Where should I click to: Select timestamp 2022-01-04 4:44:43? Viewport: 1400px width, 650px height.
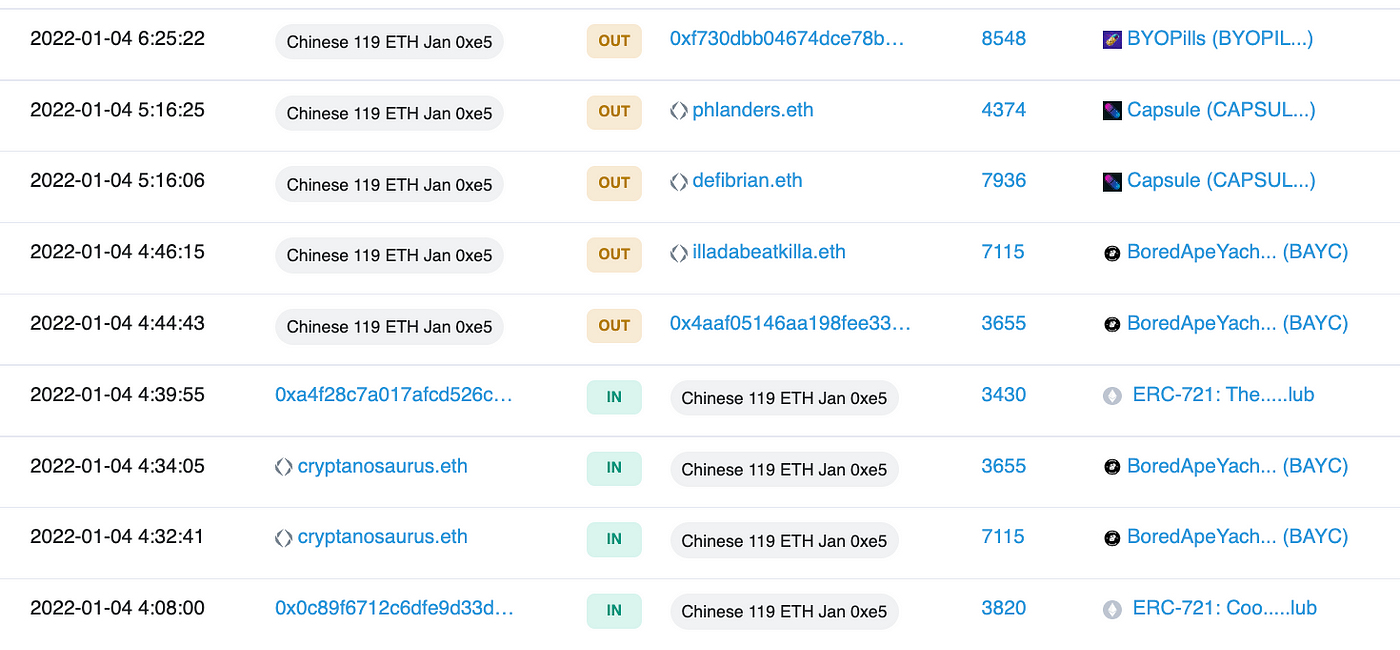point(117,323)
